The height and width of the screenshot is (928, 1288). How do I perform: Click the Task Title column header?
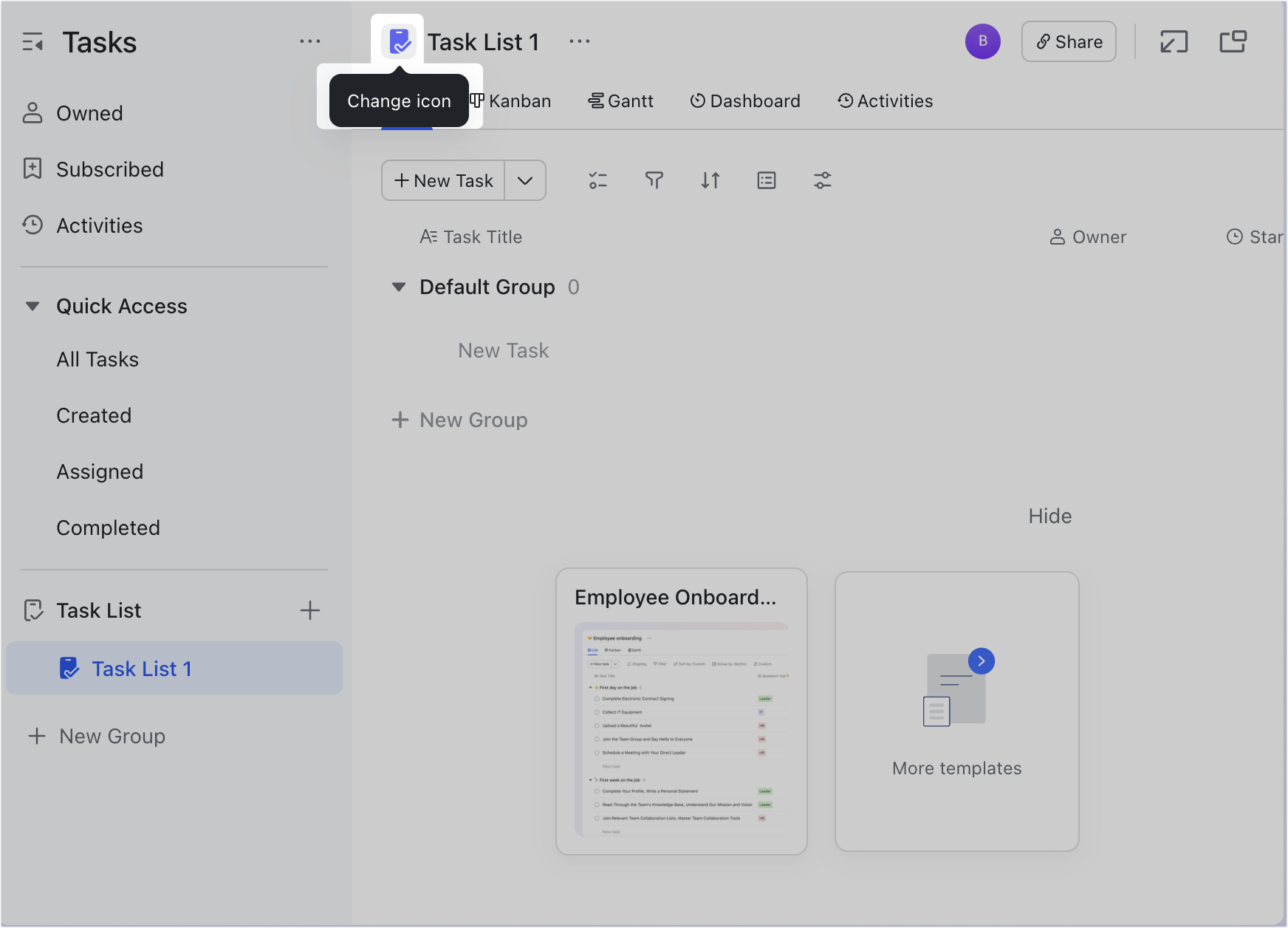pos(471,237)
